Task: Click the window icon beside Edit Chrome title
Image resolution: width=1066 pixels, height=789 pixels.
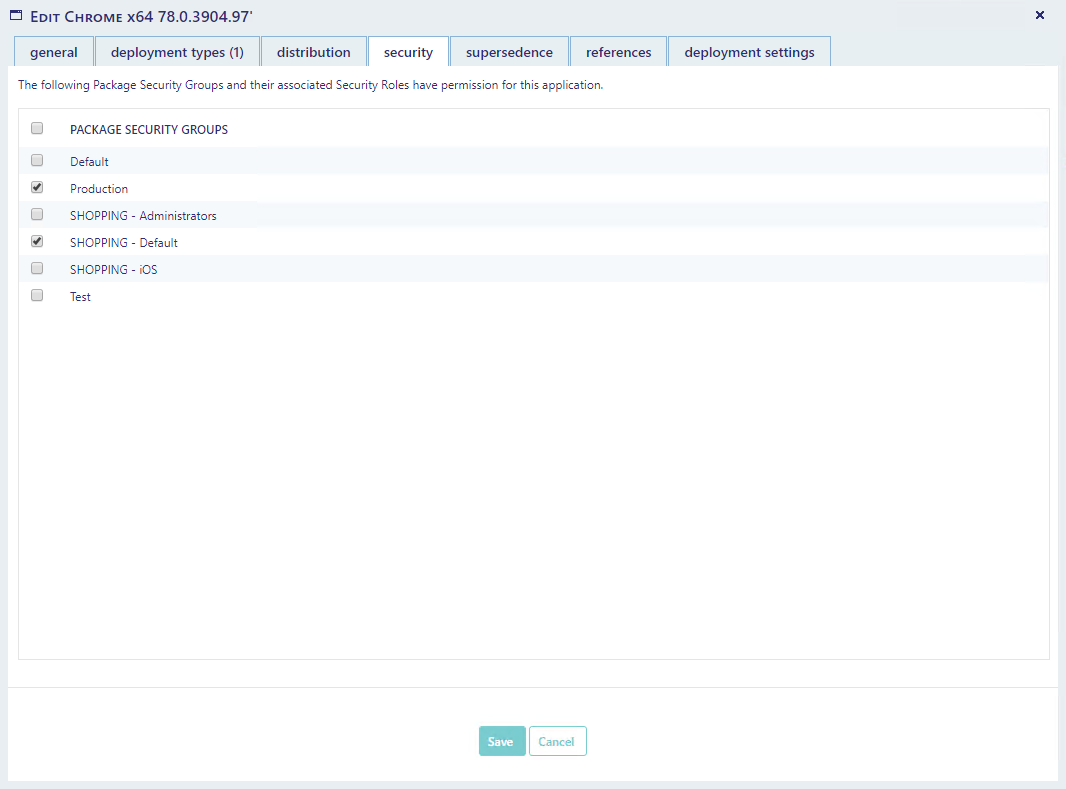Action: (16, 15)
